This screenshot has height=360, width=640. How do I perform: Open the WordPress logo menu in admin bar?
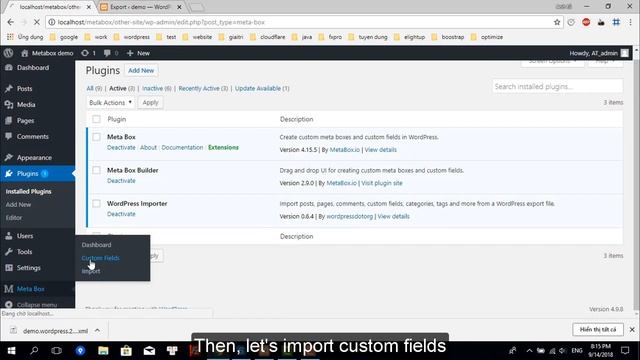[x=8, y=53]
